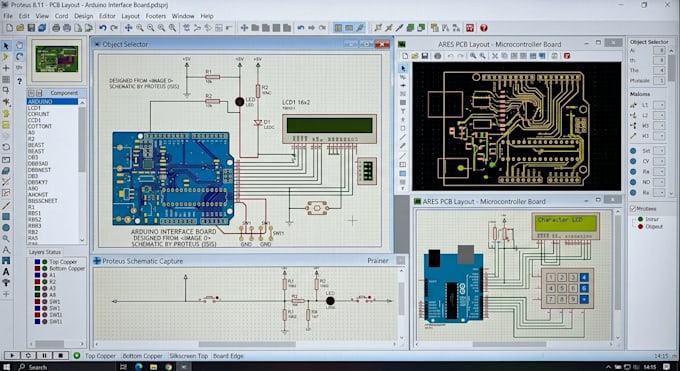Image resolution: width=680 pixels, height=371 pixels.
Task: Click the blue circle tool in left sidebar
Action: (x=6, y=227)
